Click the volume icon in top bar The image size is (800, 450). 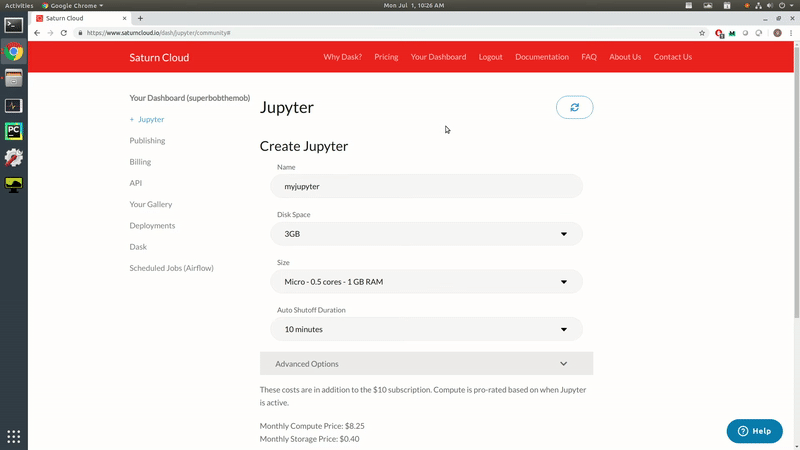point(770,5)
